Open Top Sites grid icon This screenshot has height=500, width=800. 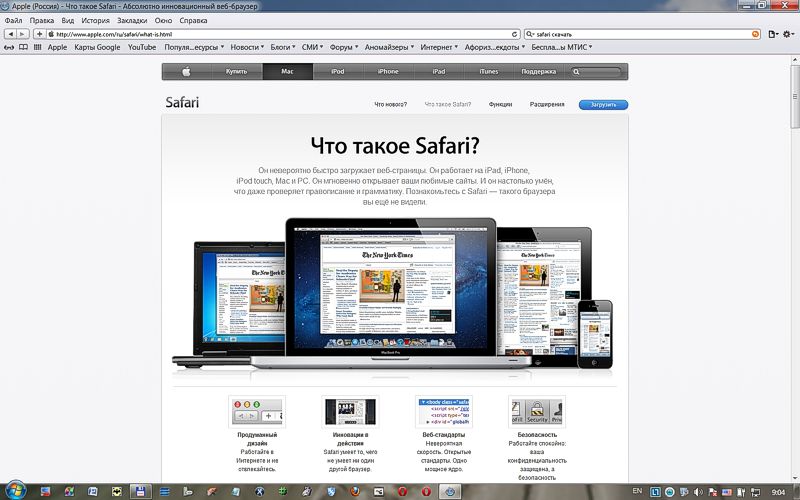pos(37,47)
